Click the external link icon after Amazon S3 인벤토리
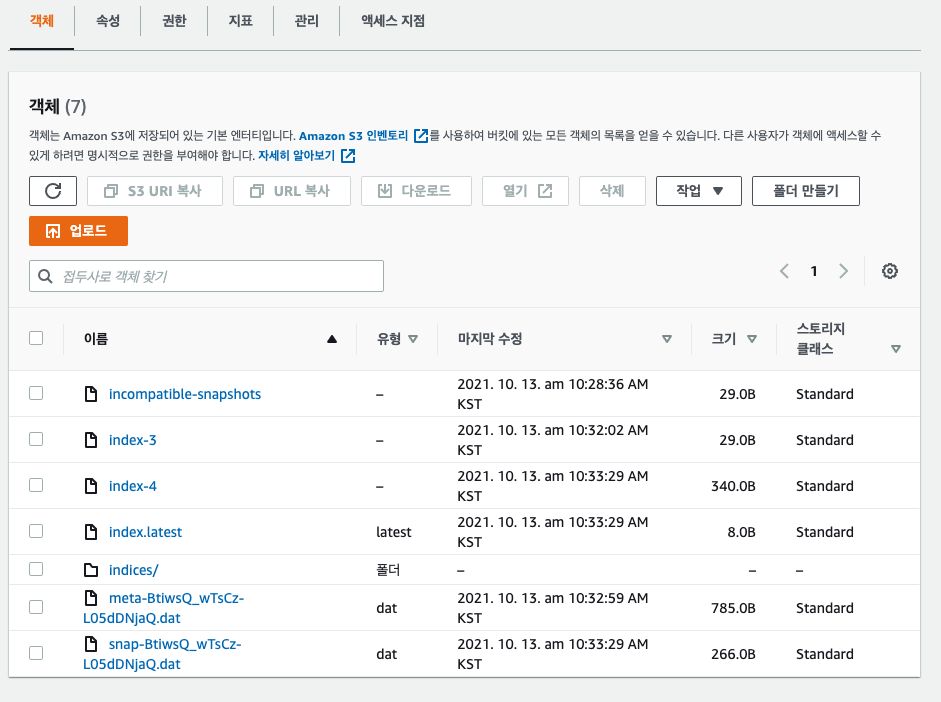941x702 pixels. click(421, 136)
